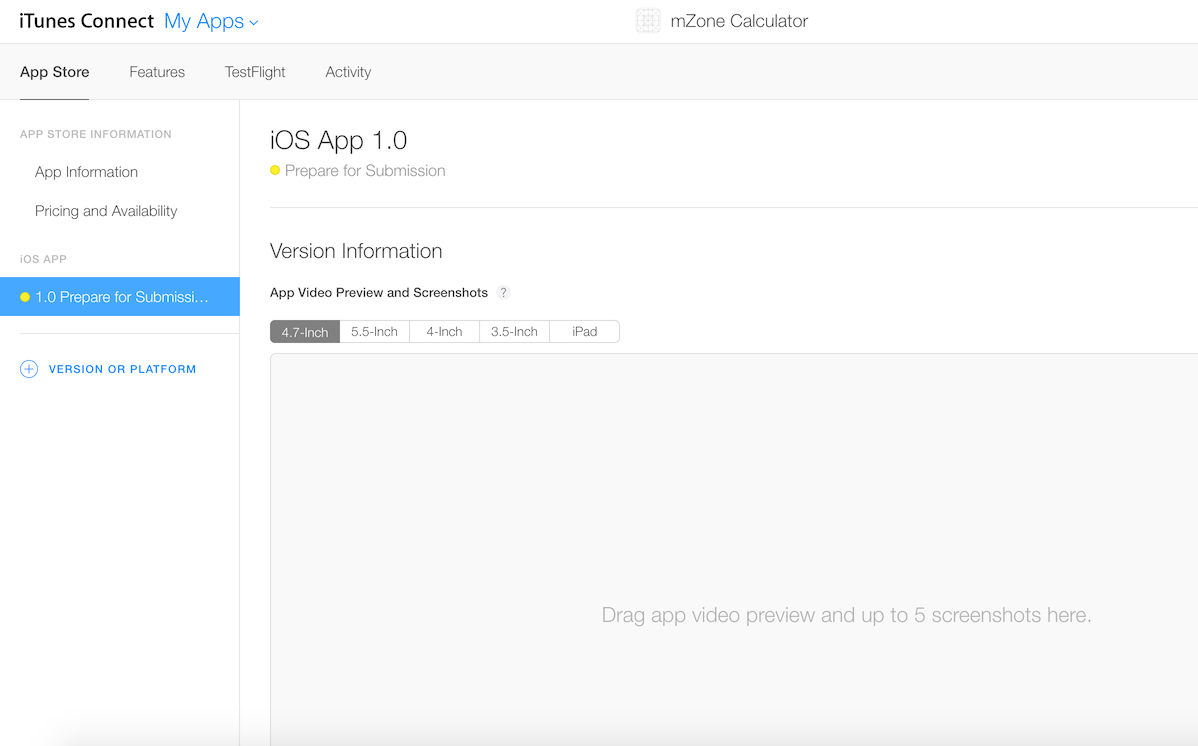
Task: Switch to the Activity tab
Action: [x=348, y=72]
